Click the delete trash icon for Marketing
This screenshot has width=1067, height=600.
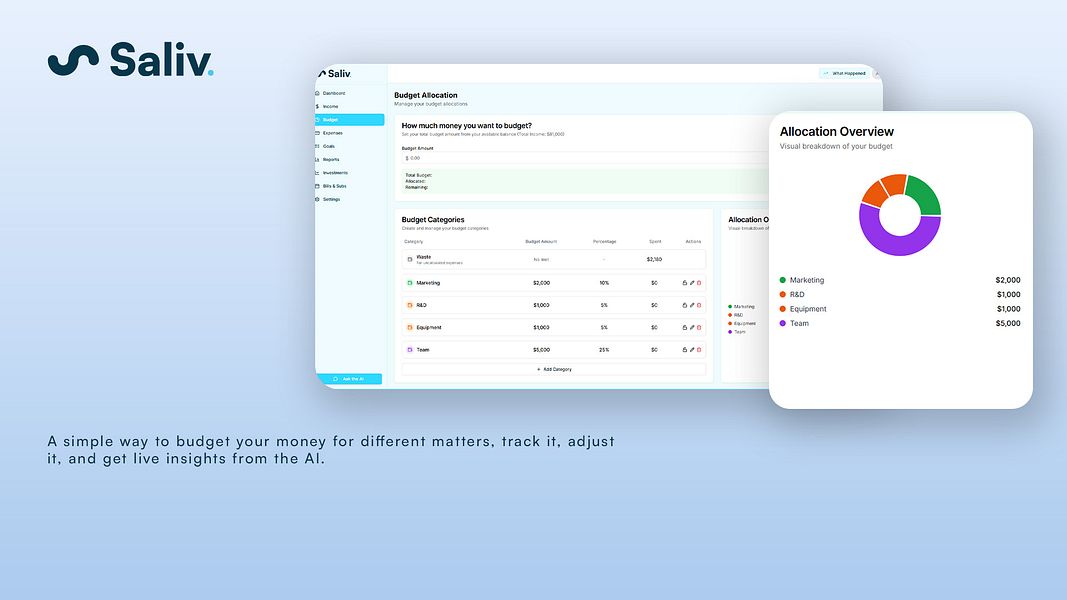coord(699,283)
